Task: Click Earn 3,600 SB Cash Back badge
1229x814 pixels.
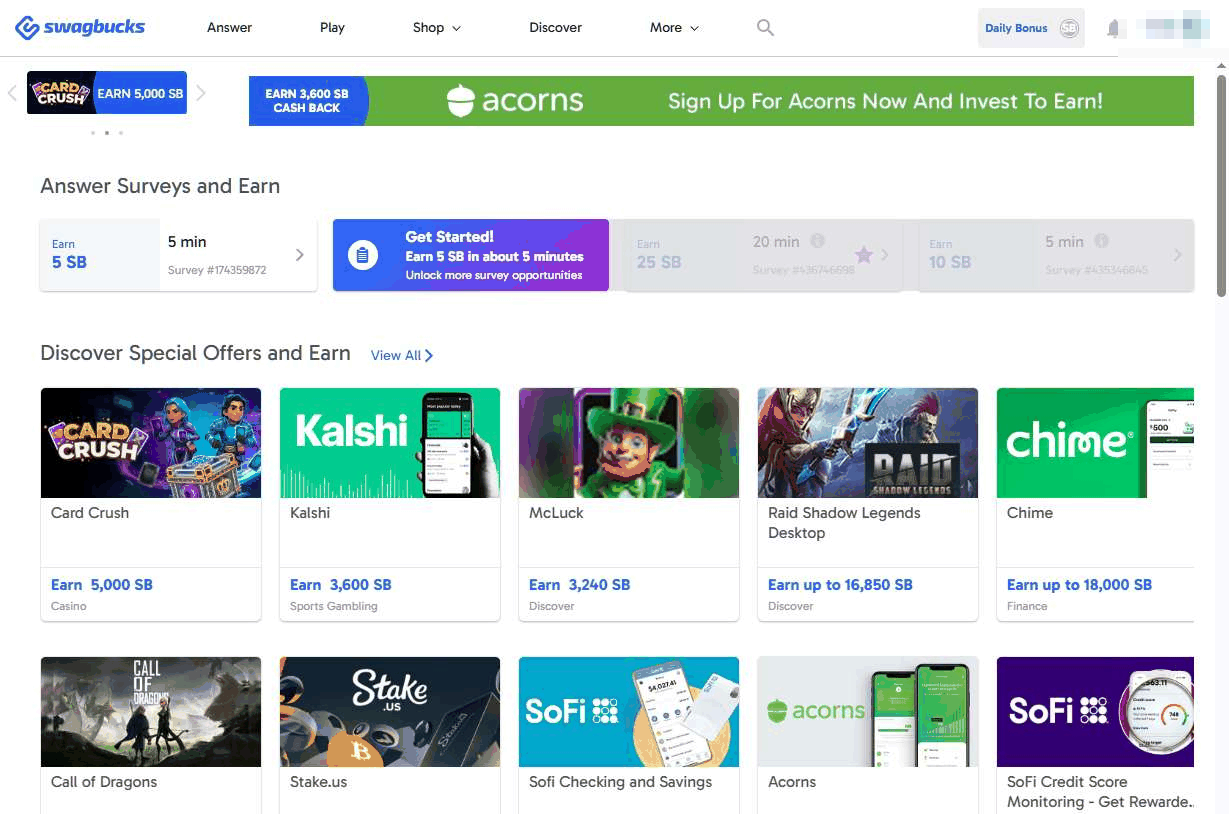Action: click(307, 101)
